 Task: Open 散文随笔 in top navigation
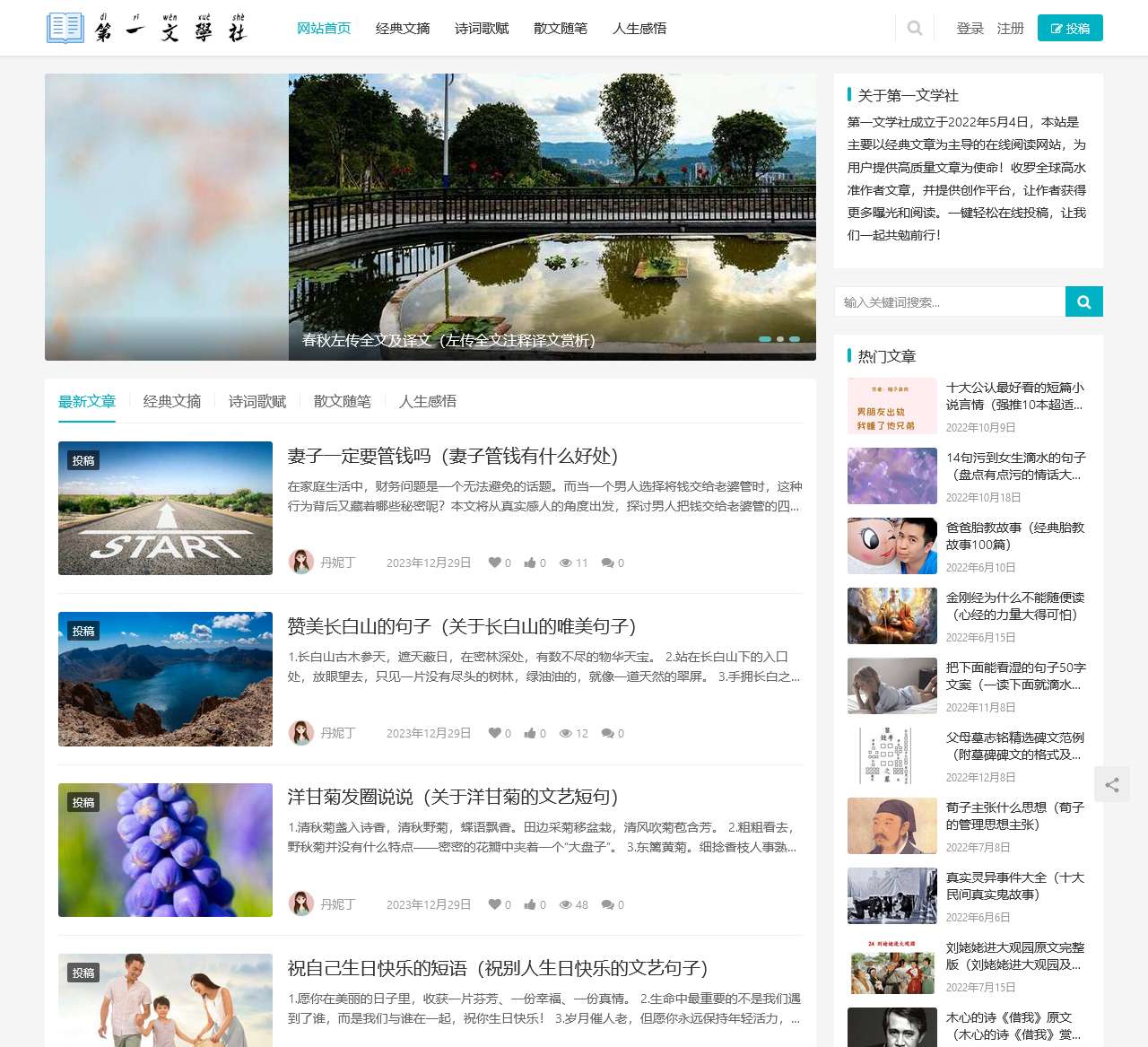[x=561, y=29]
